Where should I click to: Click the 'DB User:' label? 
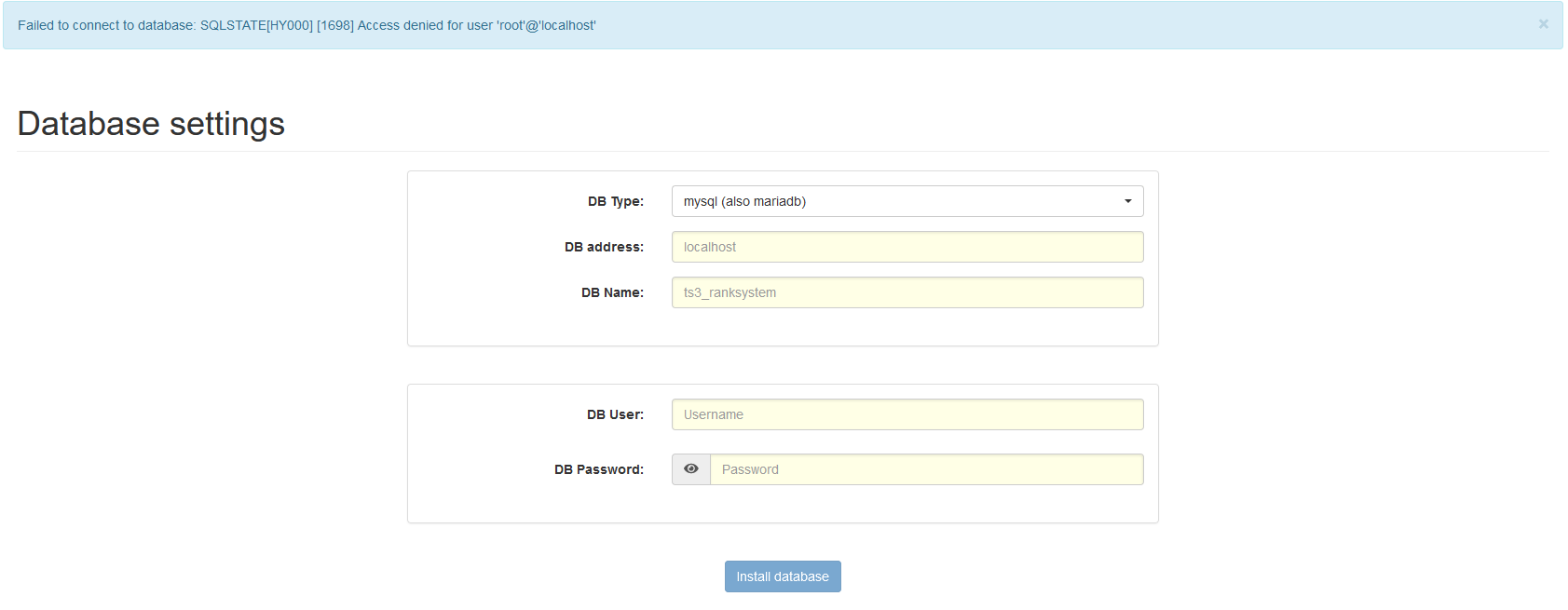(x=615, y=414)
